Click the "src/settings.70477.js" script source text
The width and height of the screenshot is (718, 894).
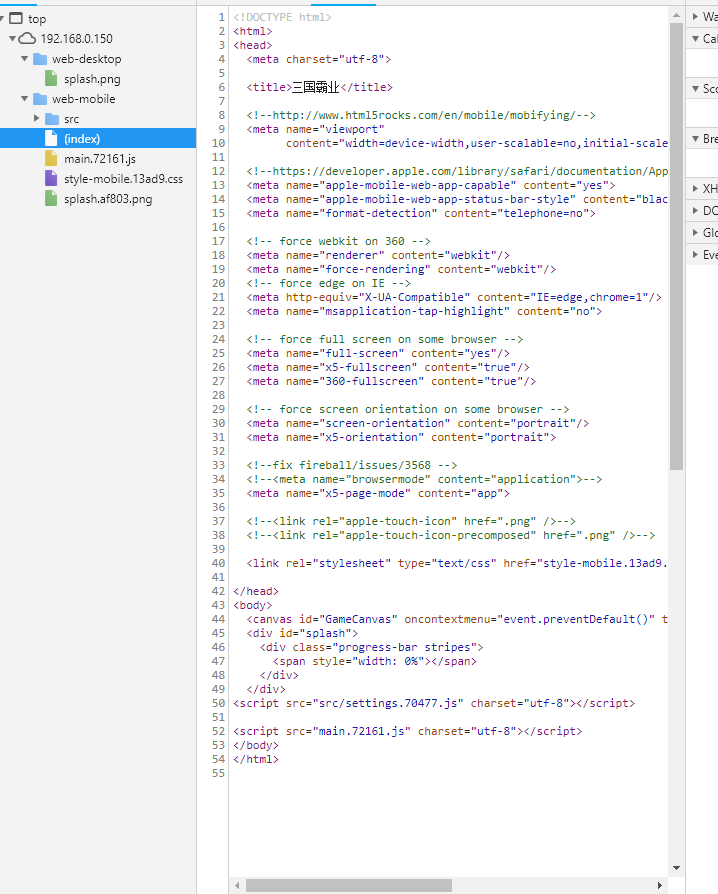point(388,703)
